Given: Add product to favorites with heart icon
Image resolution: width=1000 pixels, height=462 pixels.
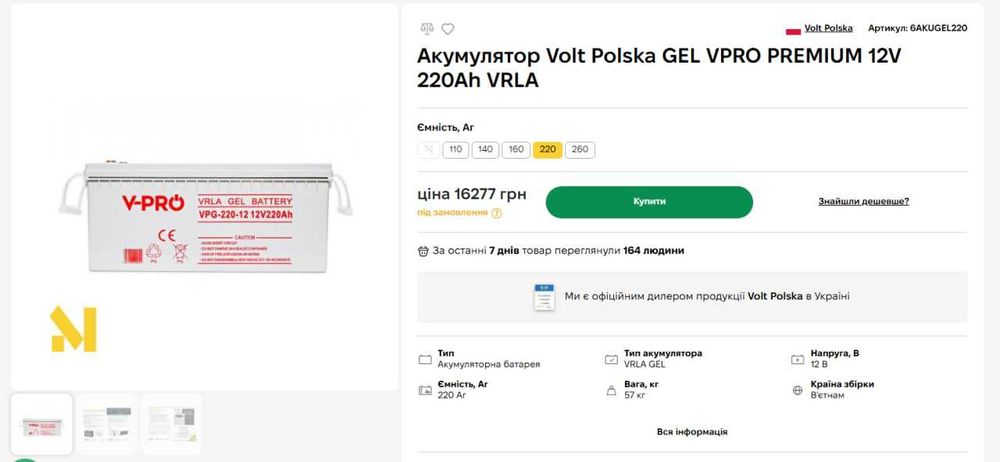Looking at the screenshot, I should tap(448, 29).
